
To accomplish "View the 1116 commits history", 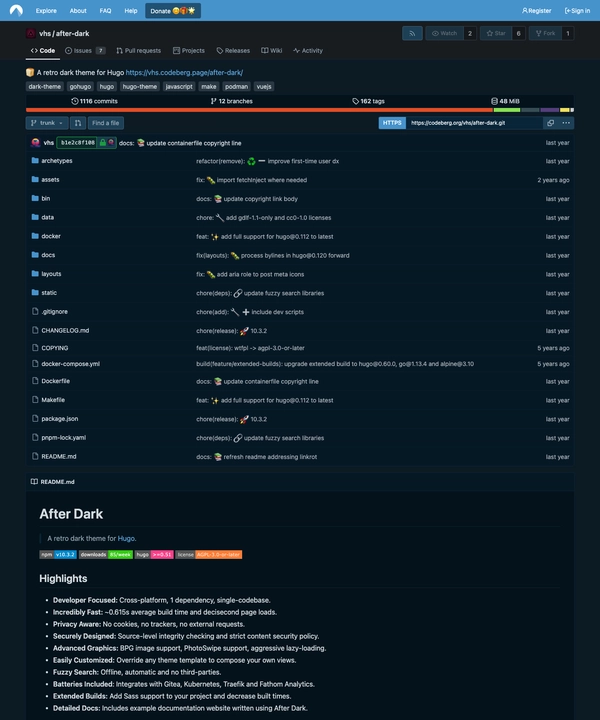I will point(94,101).
